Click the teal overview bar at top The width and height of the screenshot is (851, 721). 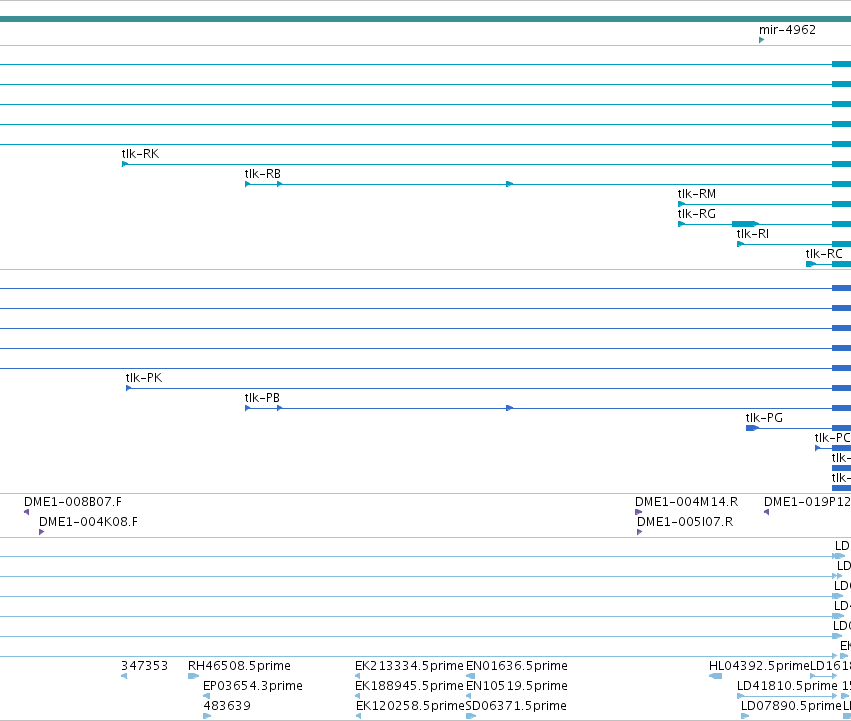(x=426, y=19)
